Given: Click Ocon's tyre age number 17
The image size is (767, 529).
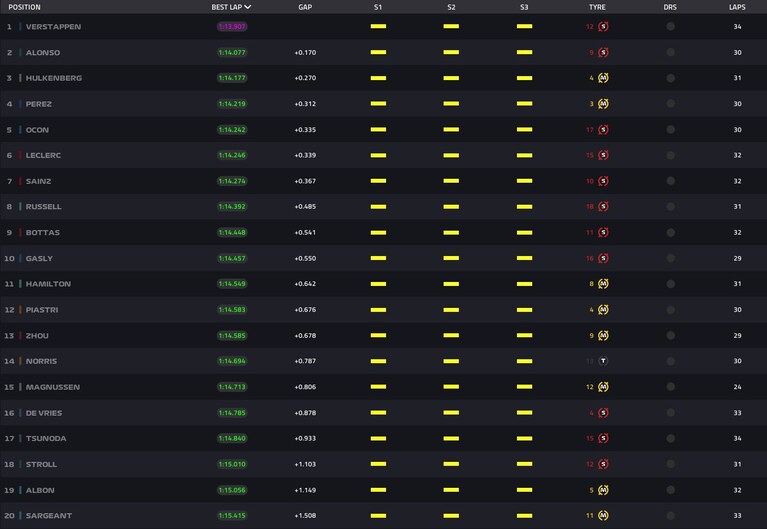Looking at the screenshot, I should pyautogui.click(x=589, y=130).
